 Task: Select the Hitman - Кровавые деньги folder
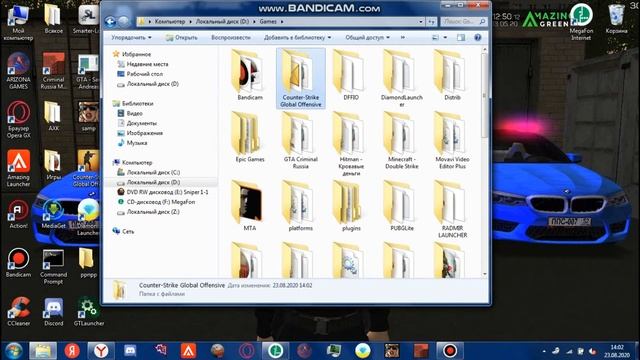point(351,144)
